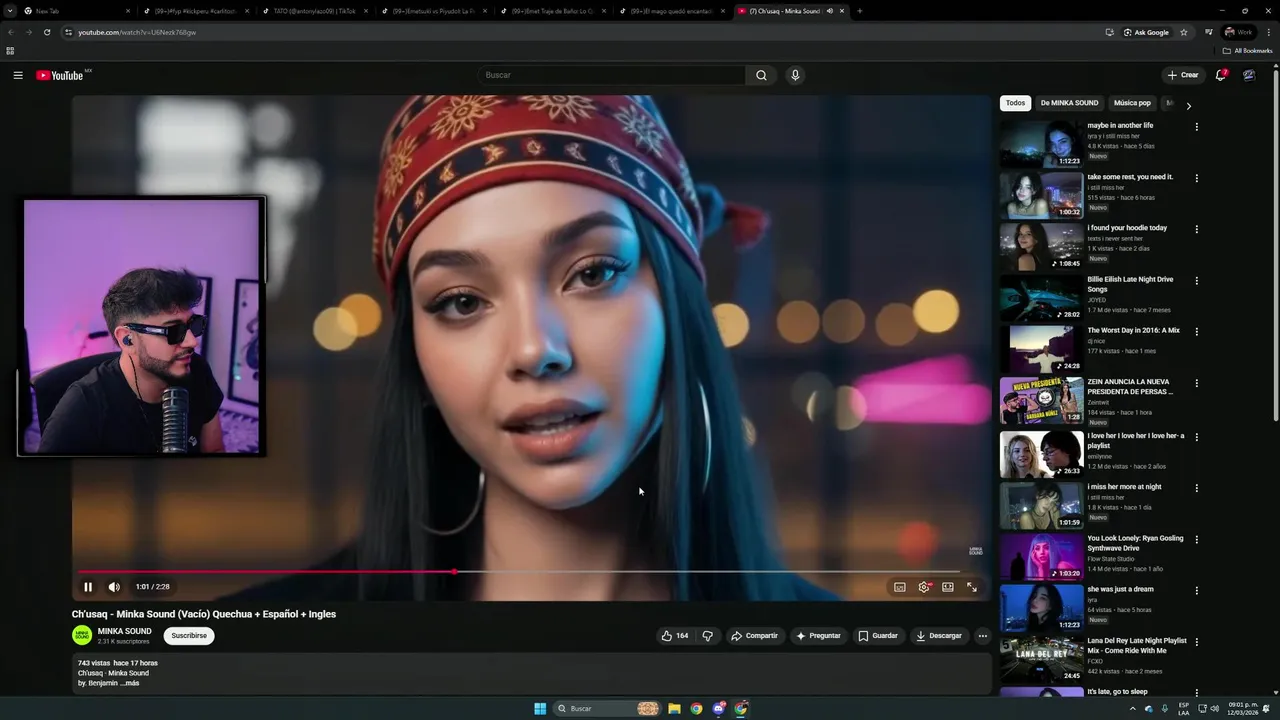Viewport: 1280px width, 720px height.
Task: Open the Windows Start menu
Action: (x=540, y=709)
